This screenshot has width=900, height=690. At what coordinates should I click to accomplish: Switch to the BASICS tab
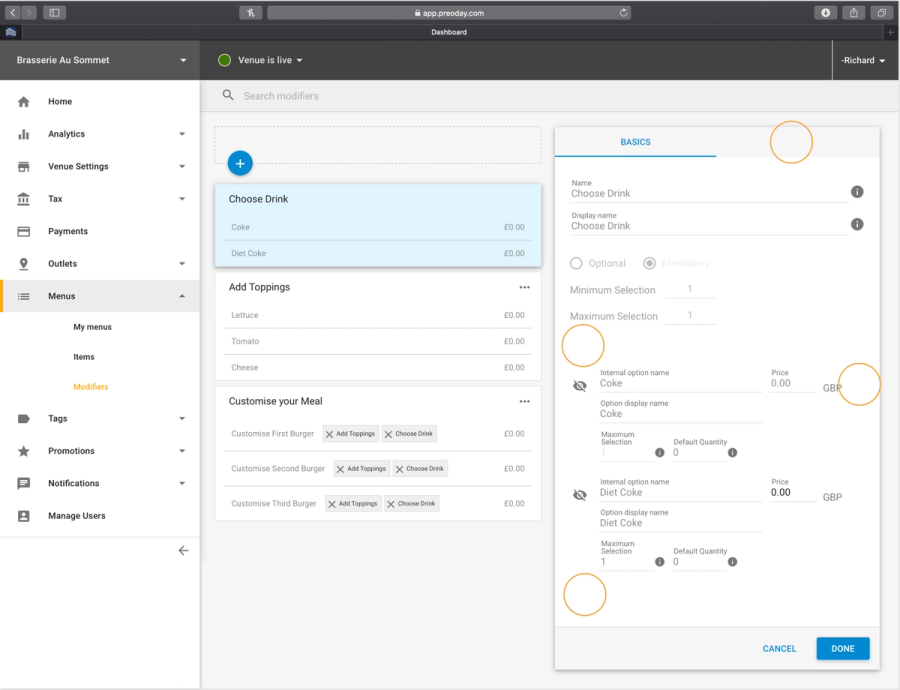[x=635, y=142]
